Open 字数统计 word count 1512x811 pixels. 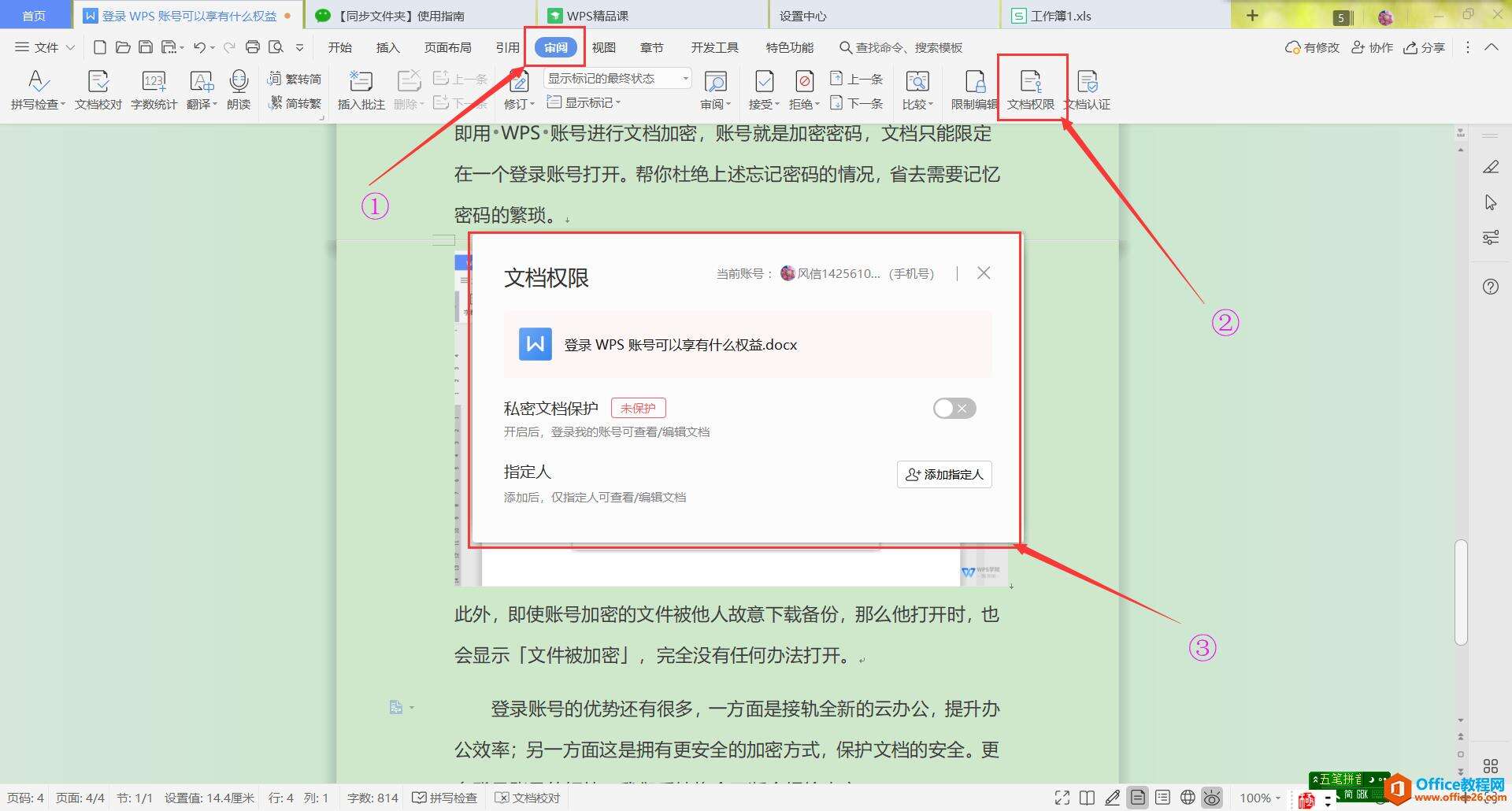point(154,90)
